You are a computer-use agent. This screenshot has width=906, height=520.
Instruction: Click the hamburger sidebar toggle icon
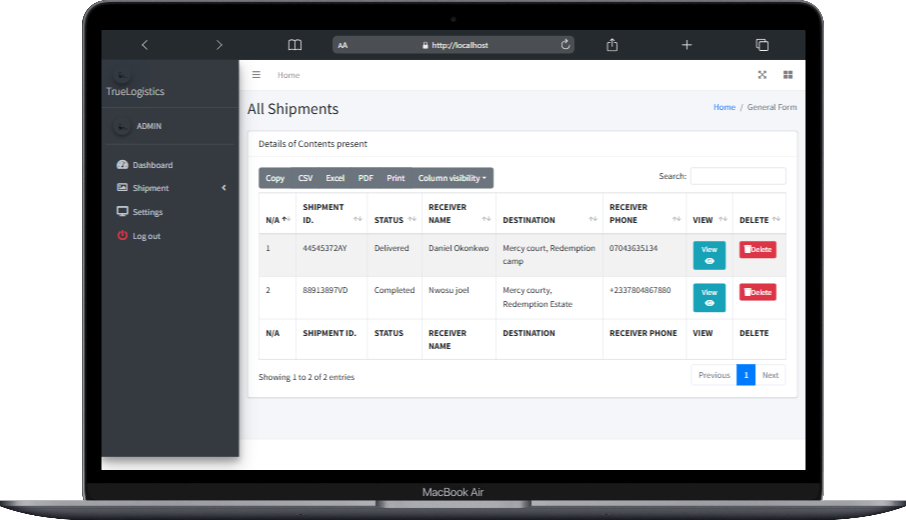(x=256, y=75)
